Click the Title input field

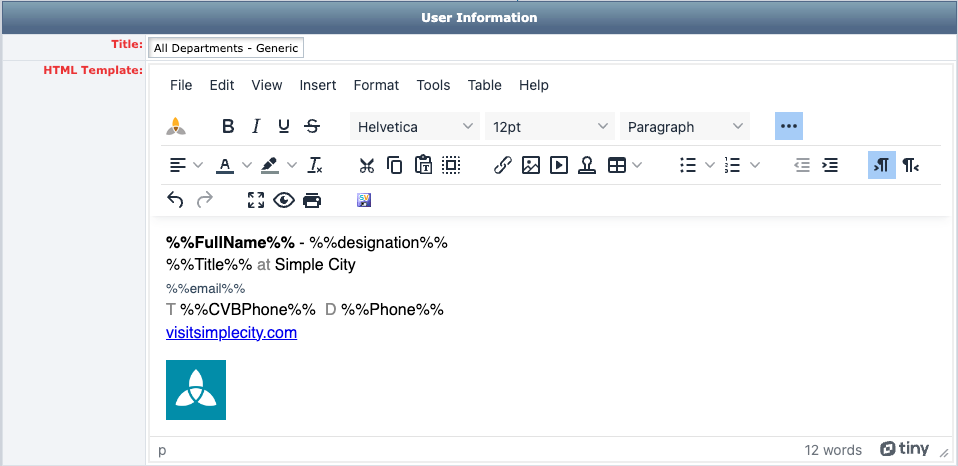pyautogui.click(x=226, y=48)
